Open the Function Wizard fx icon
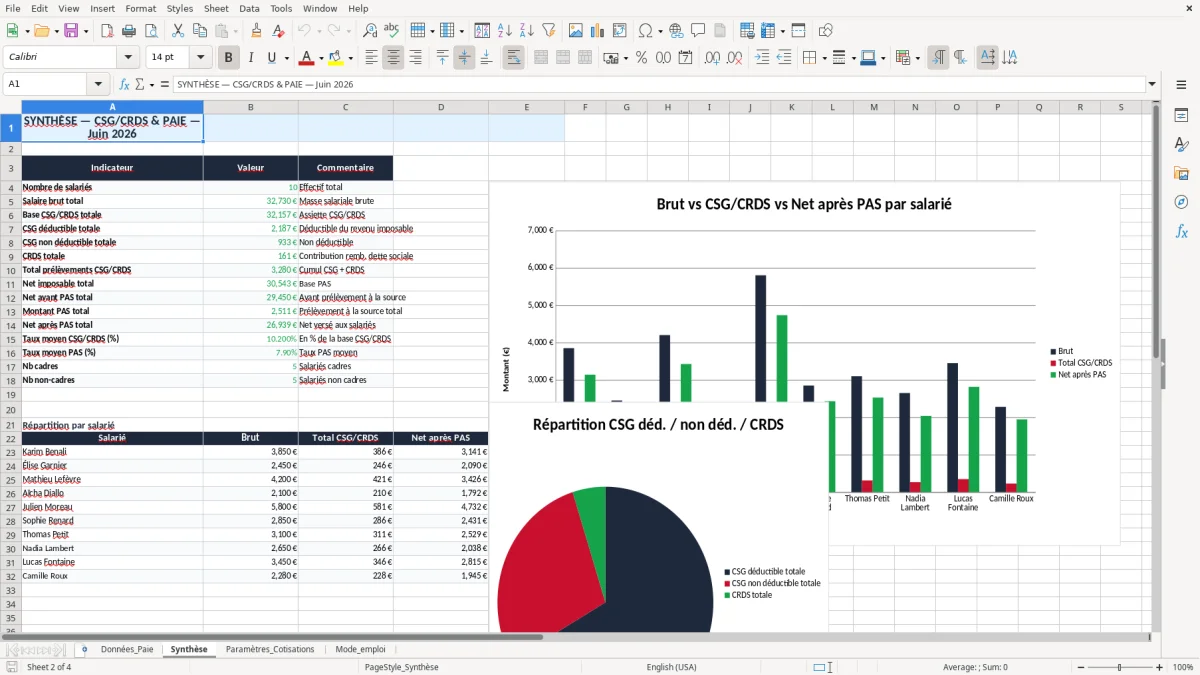 (125, 85)
